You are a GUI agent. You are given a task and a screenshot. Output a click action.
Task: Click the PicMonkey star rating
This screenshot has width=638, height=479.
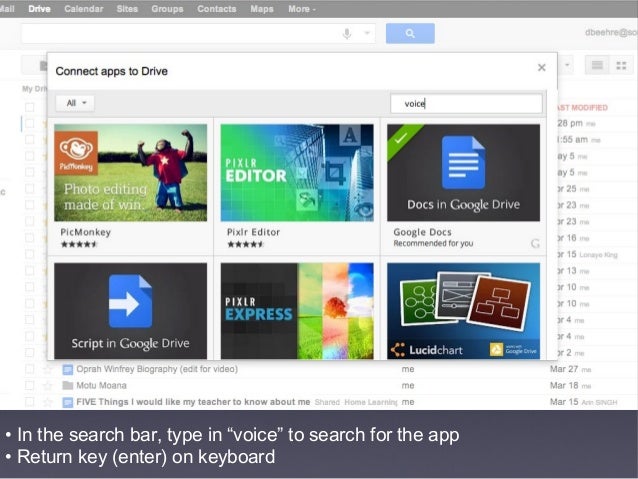(x=79, y=244)
